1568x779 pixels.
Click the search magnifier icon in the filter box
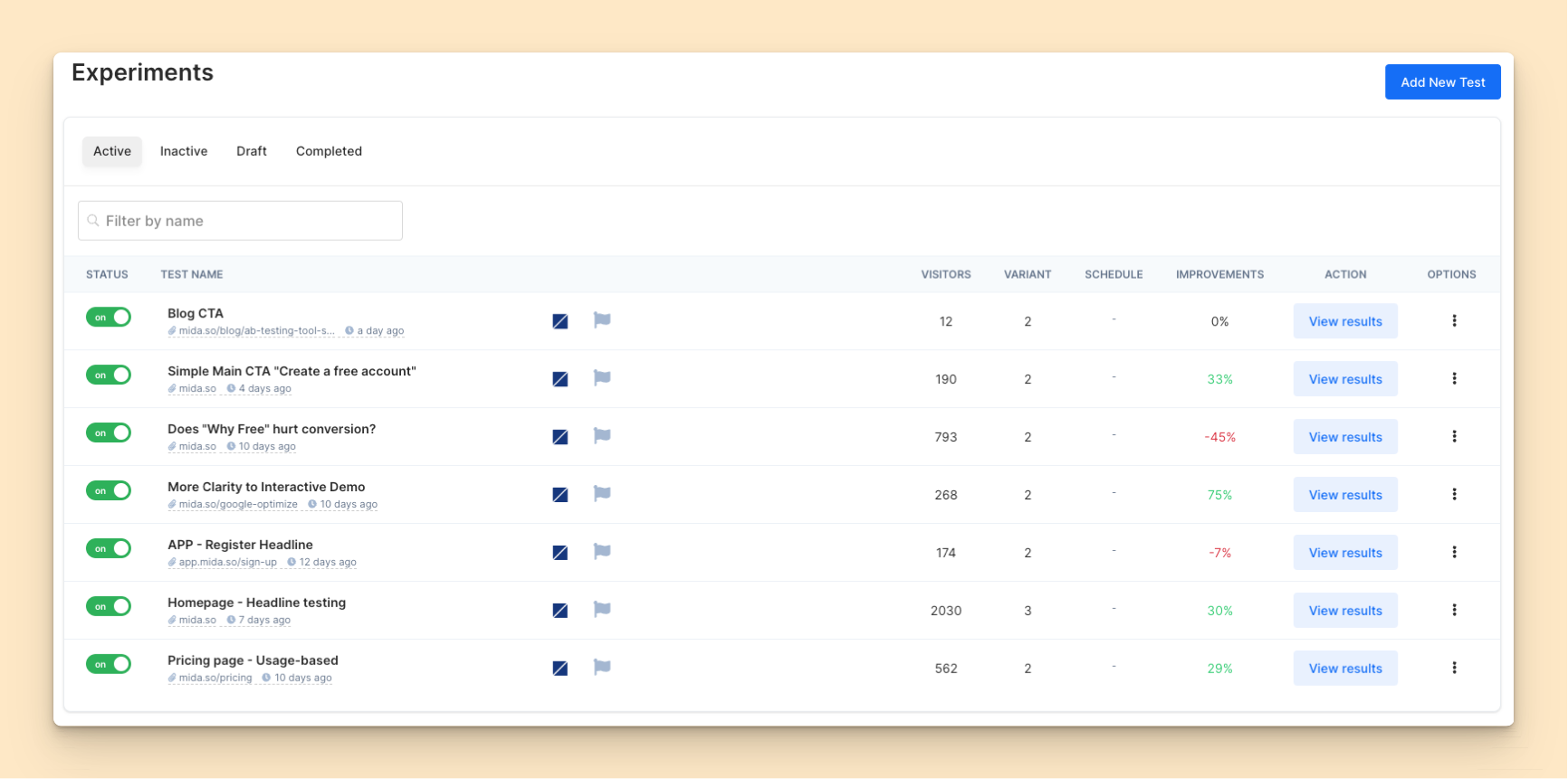click(93, 221)
